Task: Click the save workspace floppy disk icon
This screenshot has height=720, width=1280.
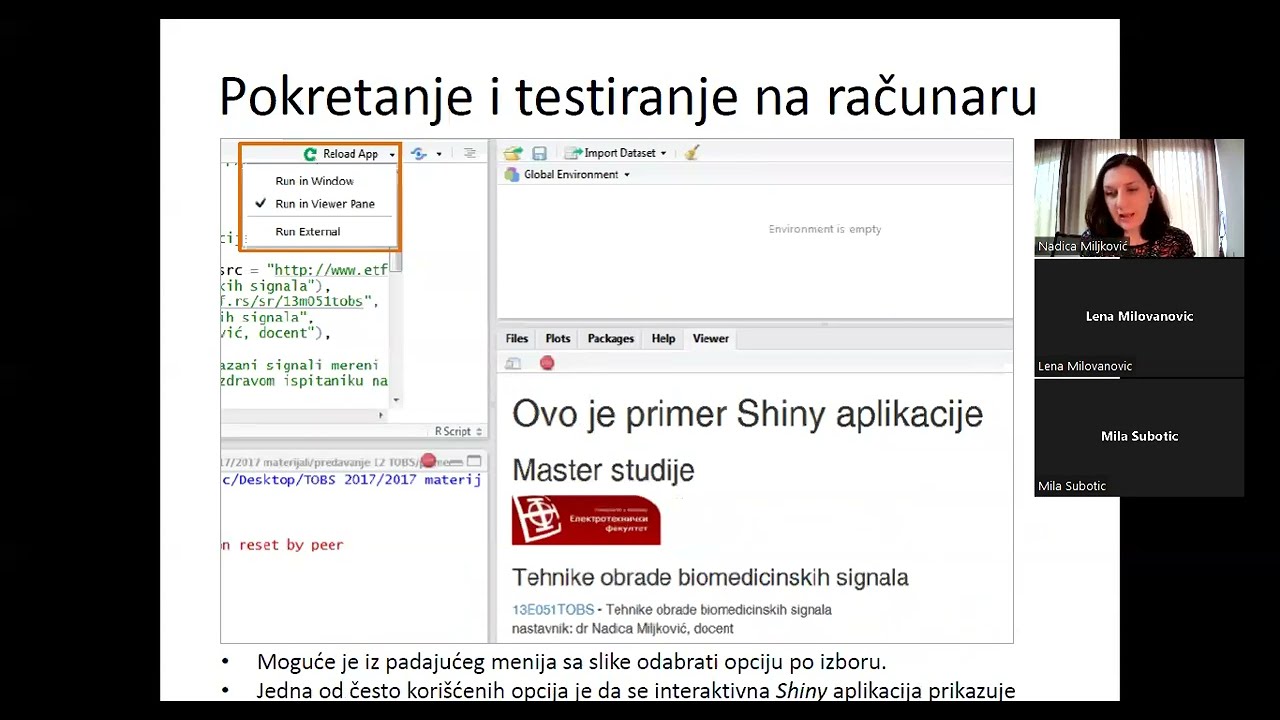Action: tap(539, 153)
